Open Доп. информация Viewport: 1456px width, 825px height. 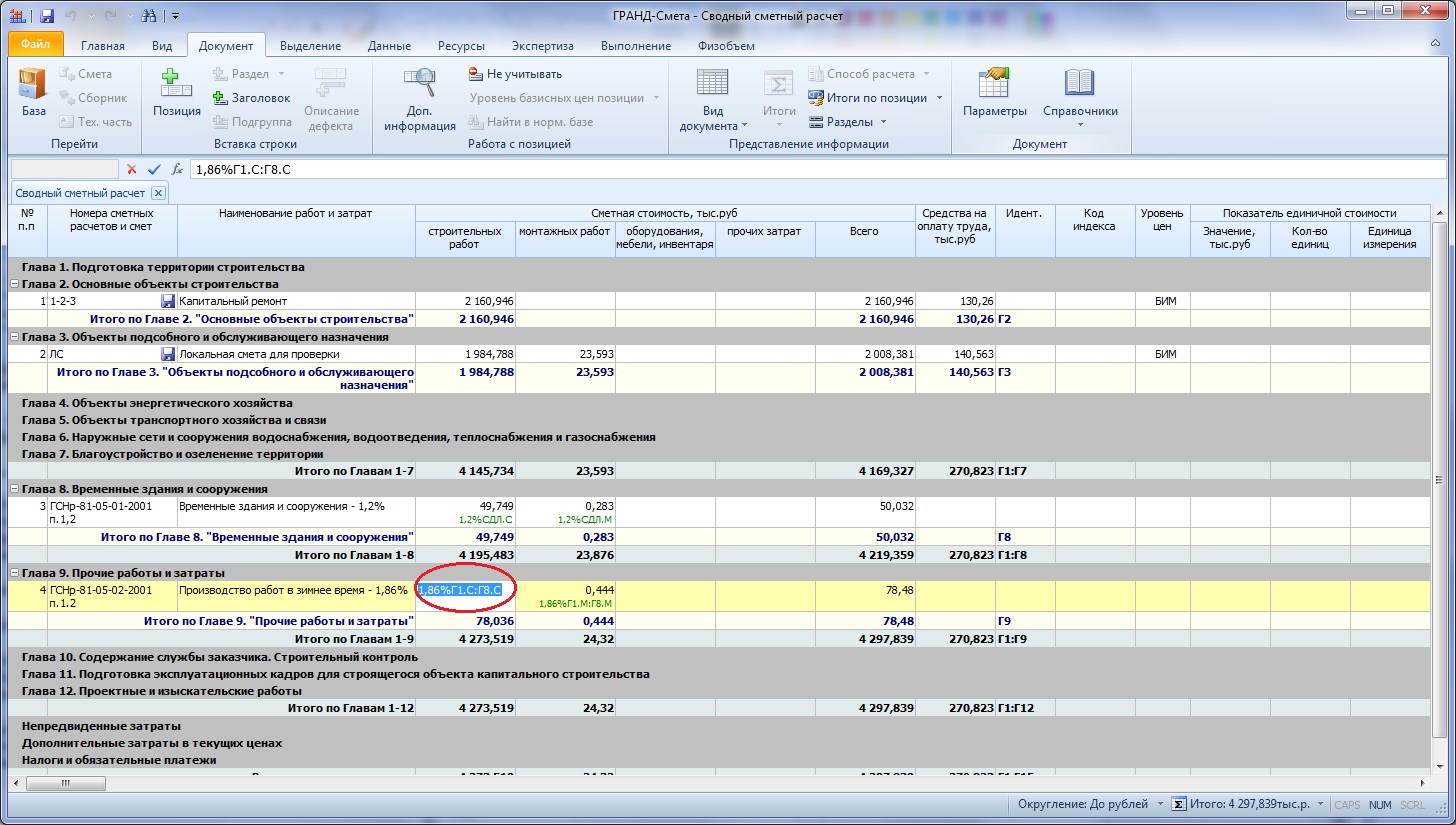pos(419,98)
